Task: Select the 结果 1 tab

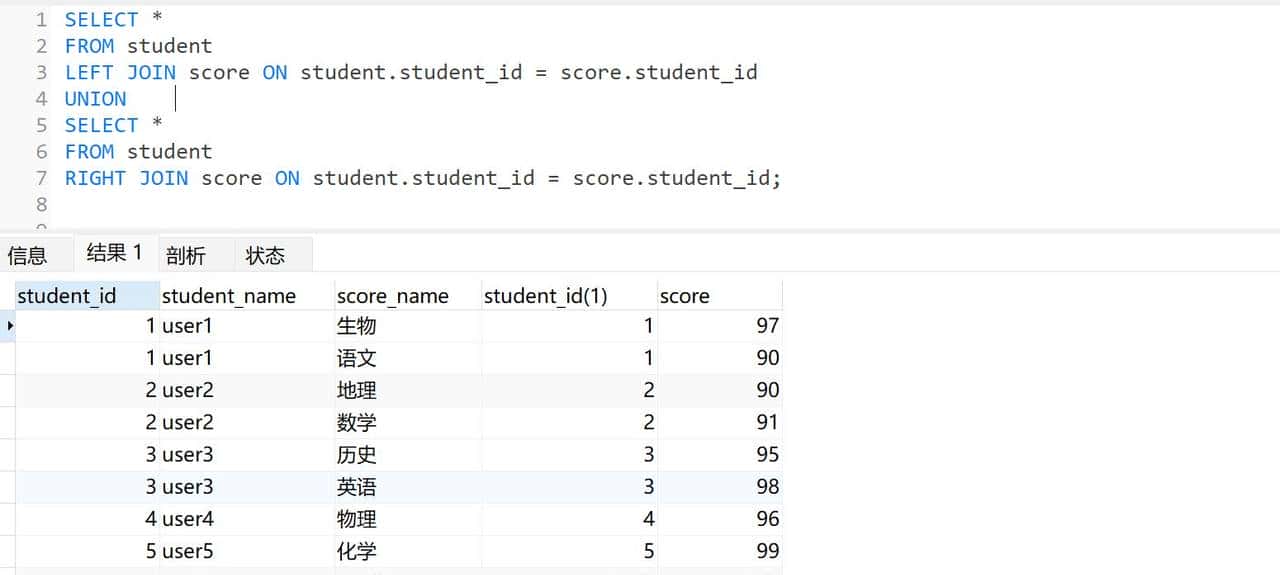Action: pos(114,253)
